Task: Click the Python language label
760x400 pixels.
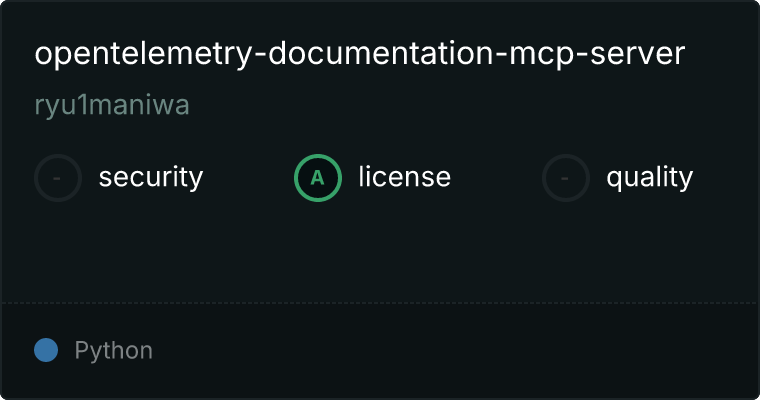Action: tap(114, 350)
